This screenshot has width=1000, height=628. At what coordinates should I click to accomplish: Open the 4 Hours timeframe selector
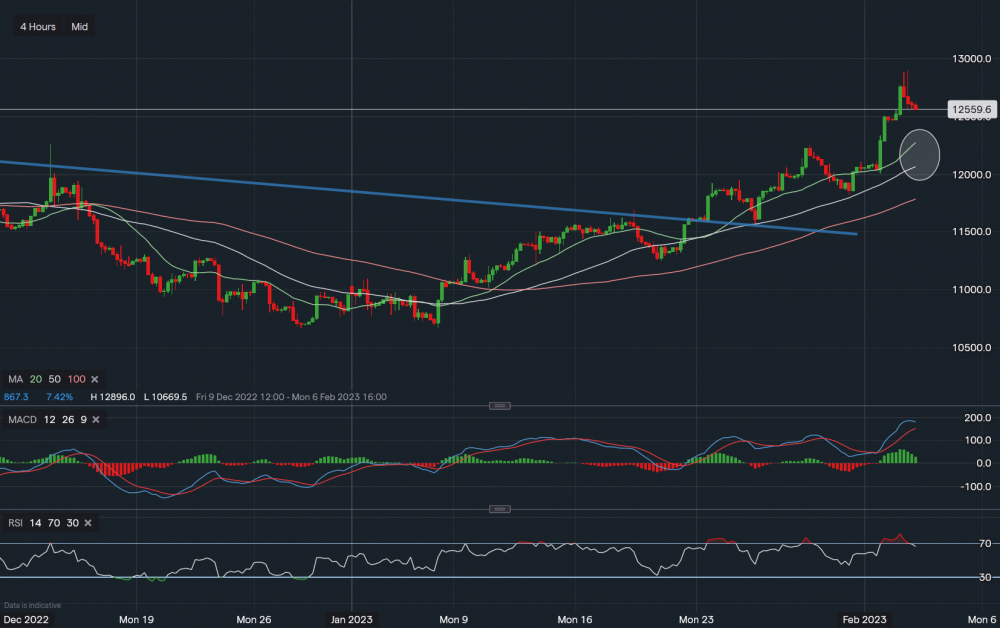click(39, 27)
